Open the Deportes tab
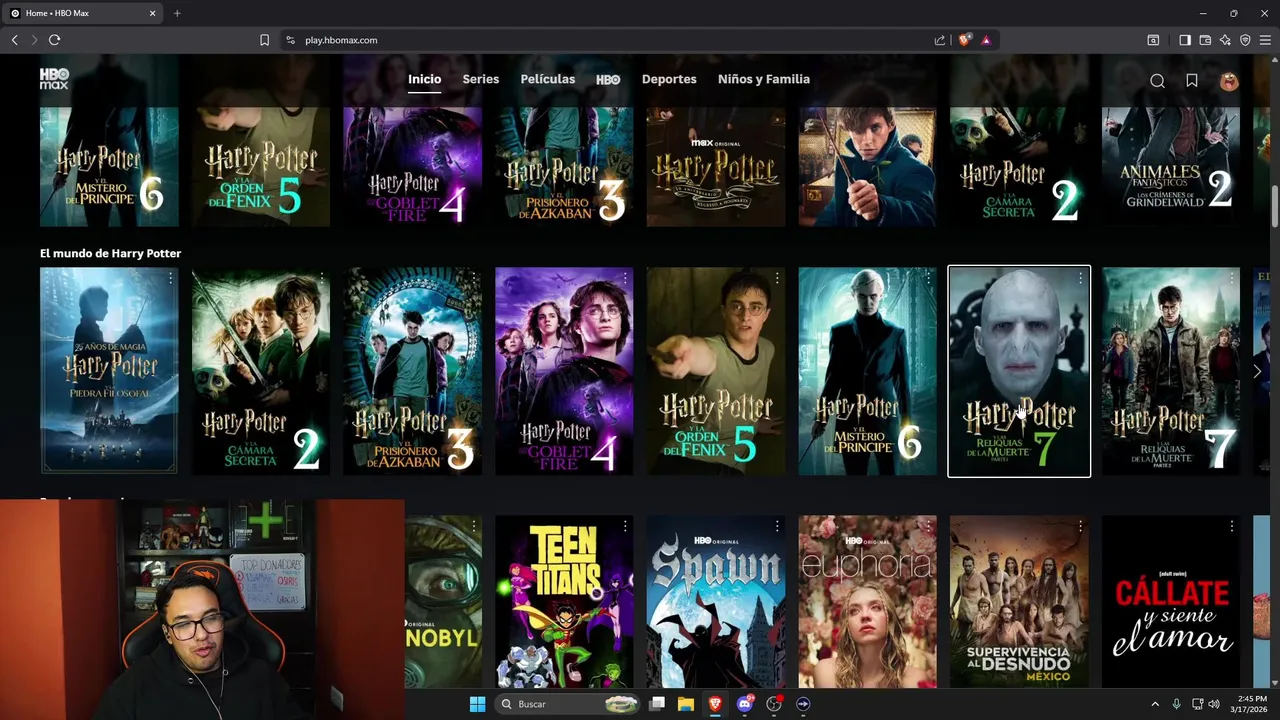 coord(669,79)
